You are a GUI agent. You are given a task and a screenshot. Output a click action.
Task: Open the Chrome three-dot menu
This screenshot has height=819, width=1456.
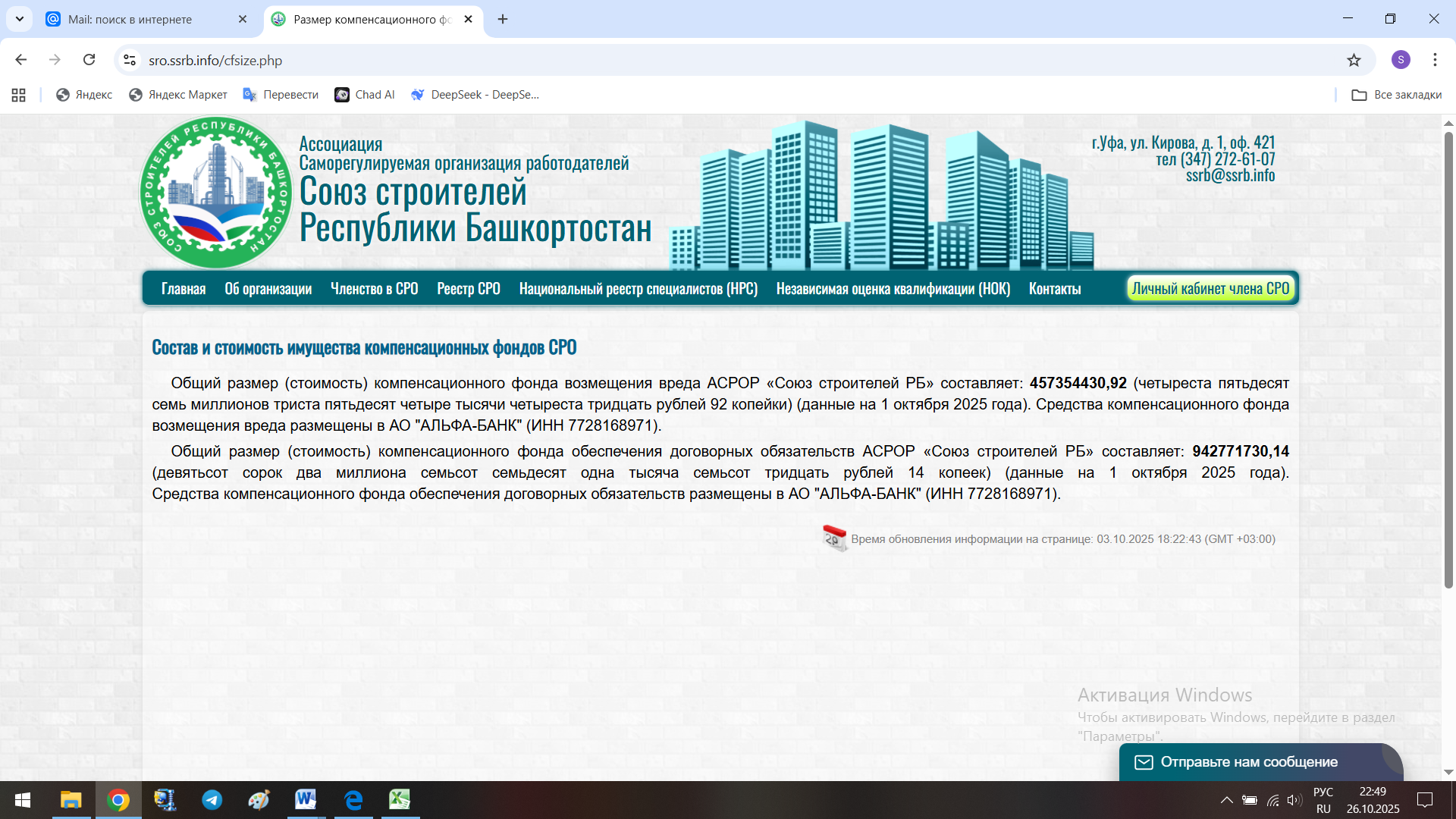1435,60
